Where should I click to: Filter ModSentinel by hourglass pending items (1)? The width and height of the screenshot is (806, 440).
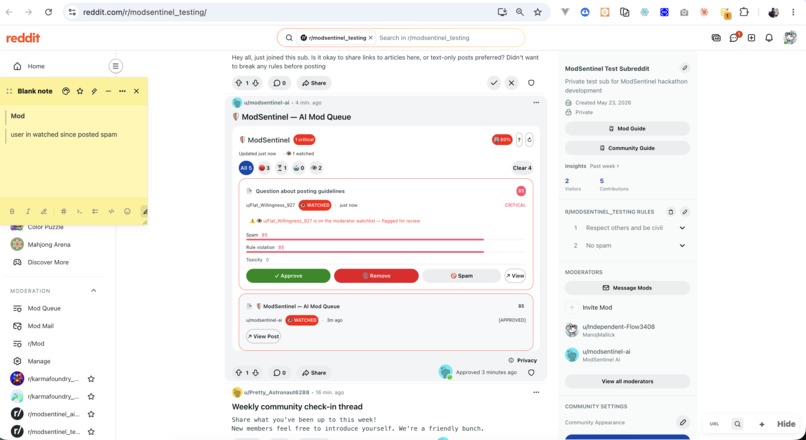coord(281,168)
